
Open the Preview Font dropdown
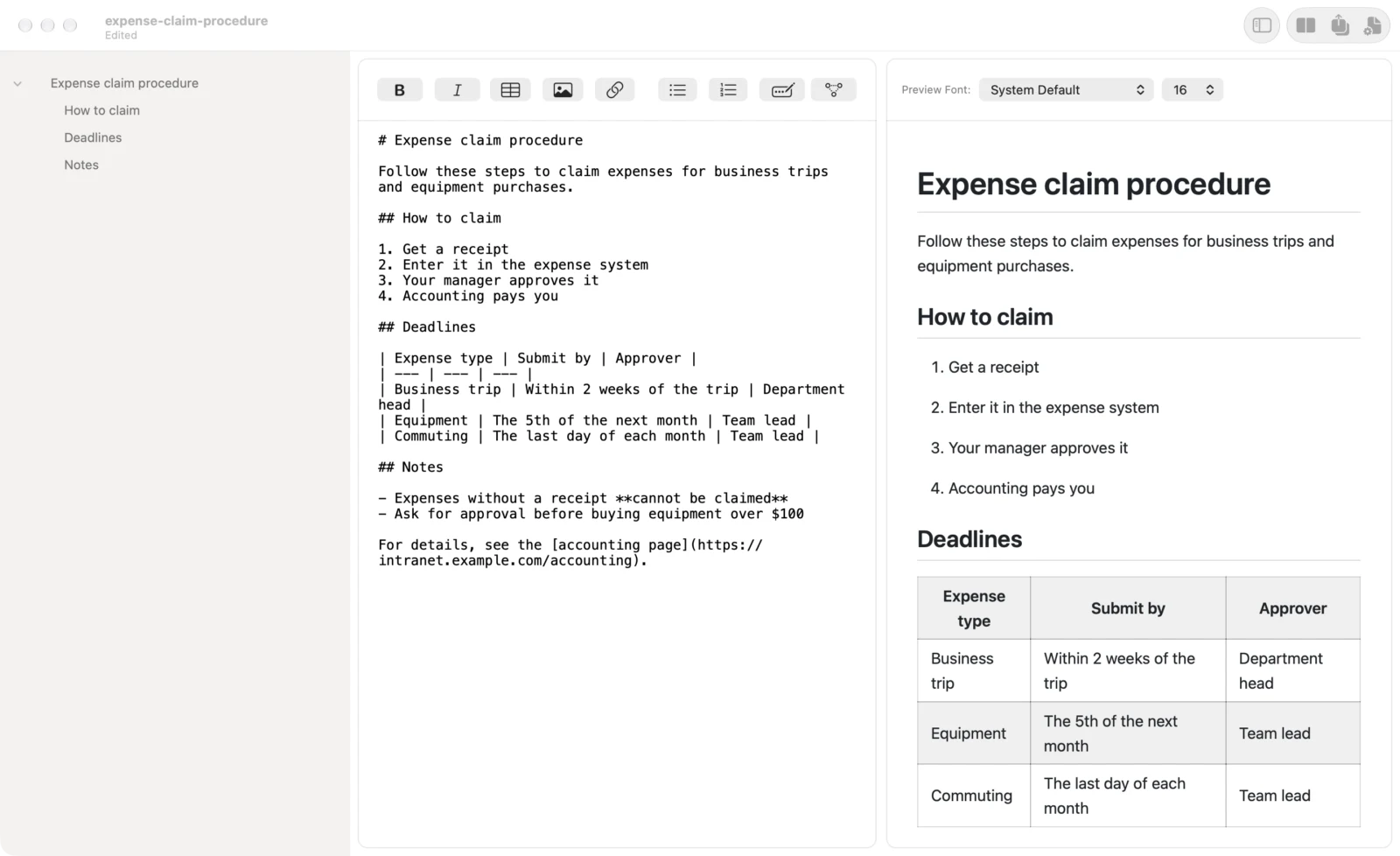pyautogui.click(x=1067, y=89)
